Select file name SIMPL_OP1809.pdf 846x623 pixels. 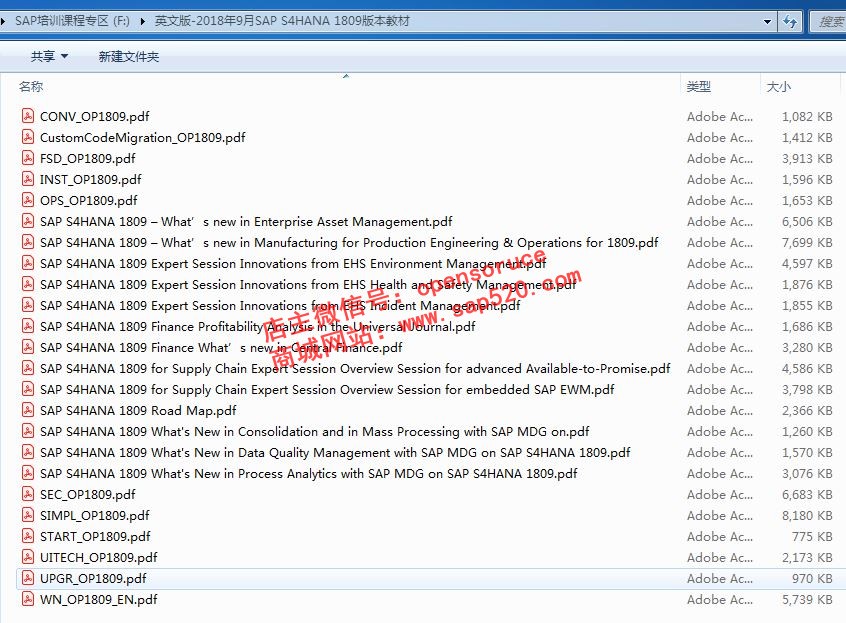pyautogui.click(x=94, y=516)
